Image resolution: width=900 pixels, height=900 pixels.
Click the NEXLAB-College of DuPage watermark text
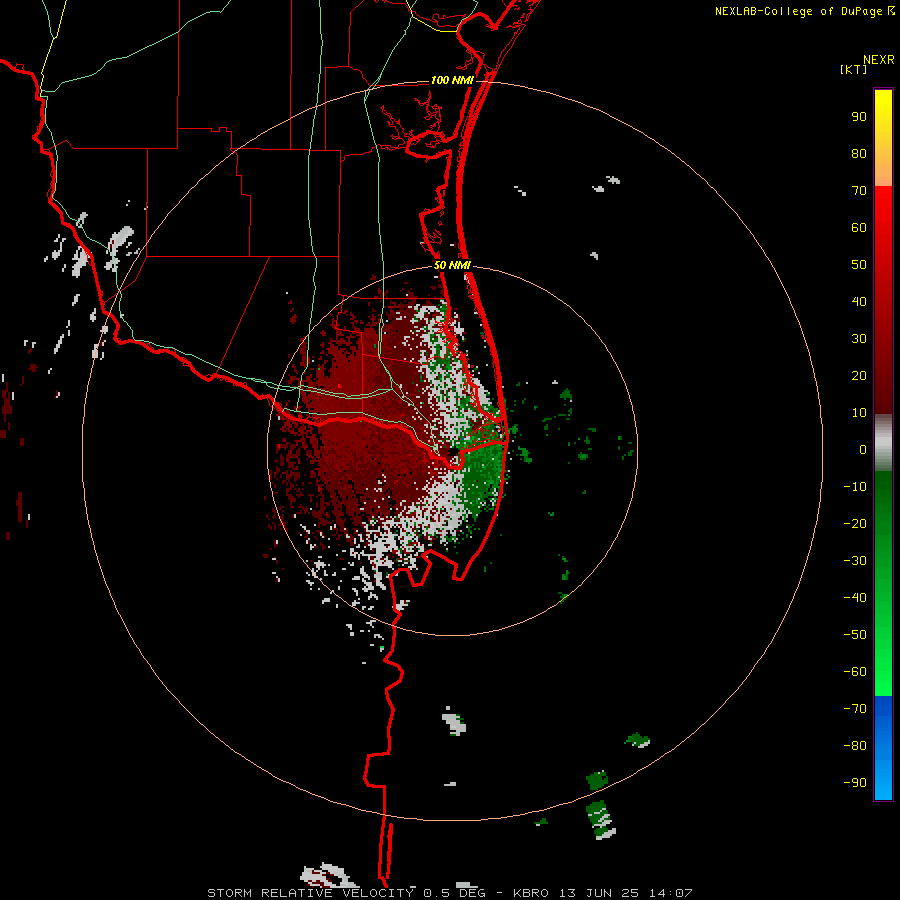[805, 11]
